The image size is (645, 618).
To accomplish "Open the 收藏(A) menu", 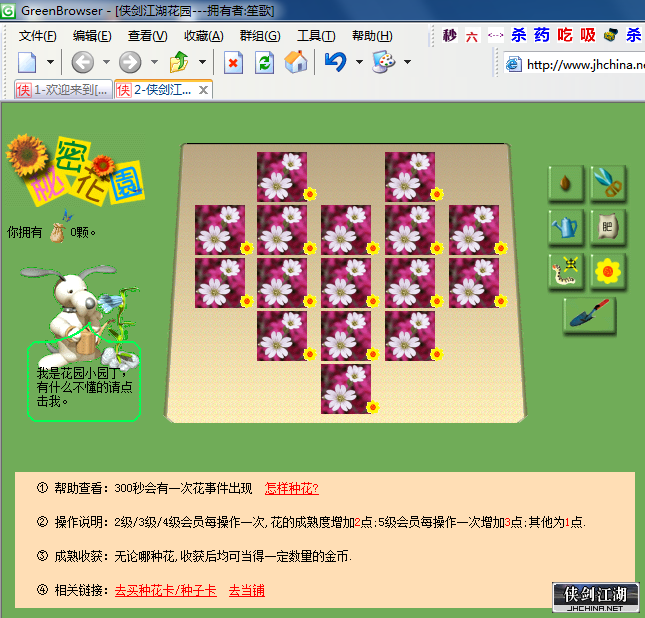I will point(204,36).
